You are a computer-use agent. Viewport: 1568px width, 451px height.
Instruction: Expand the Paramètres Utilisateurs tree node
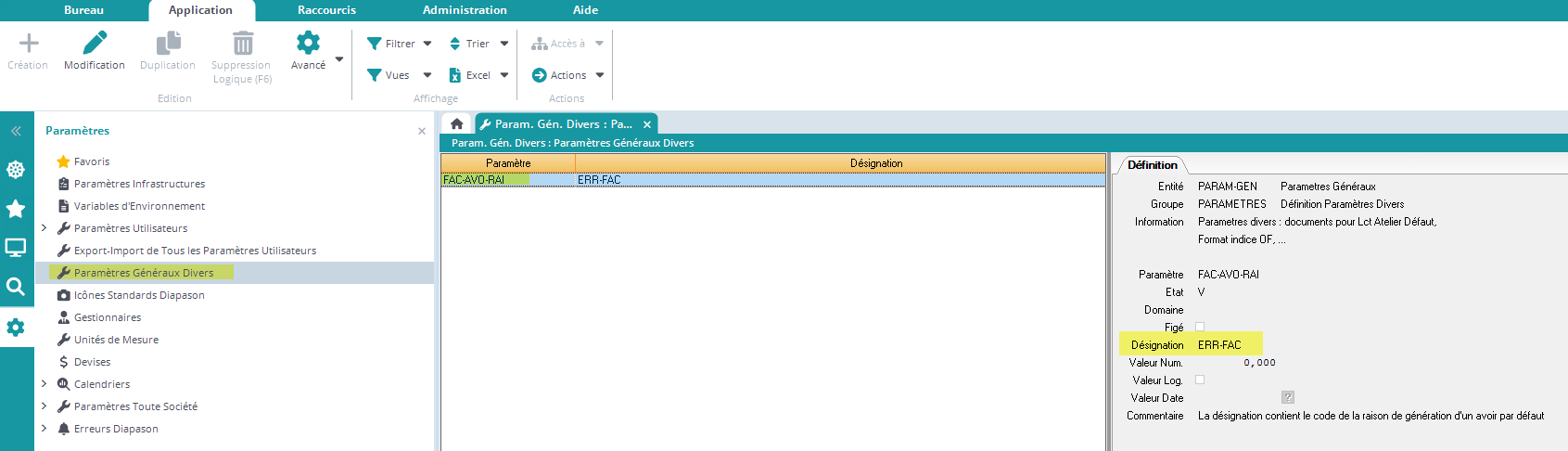coord(44,228)
